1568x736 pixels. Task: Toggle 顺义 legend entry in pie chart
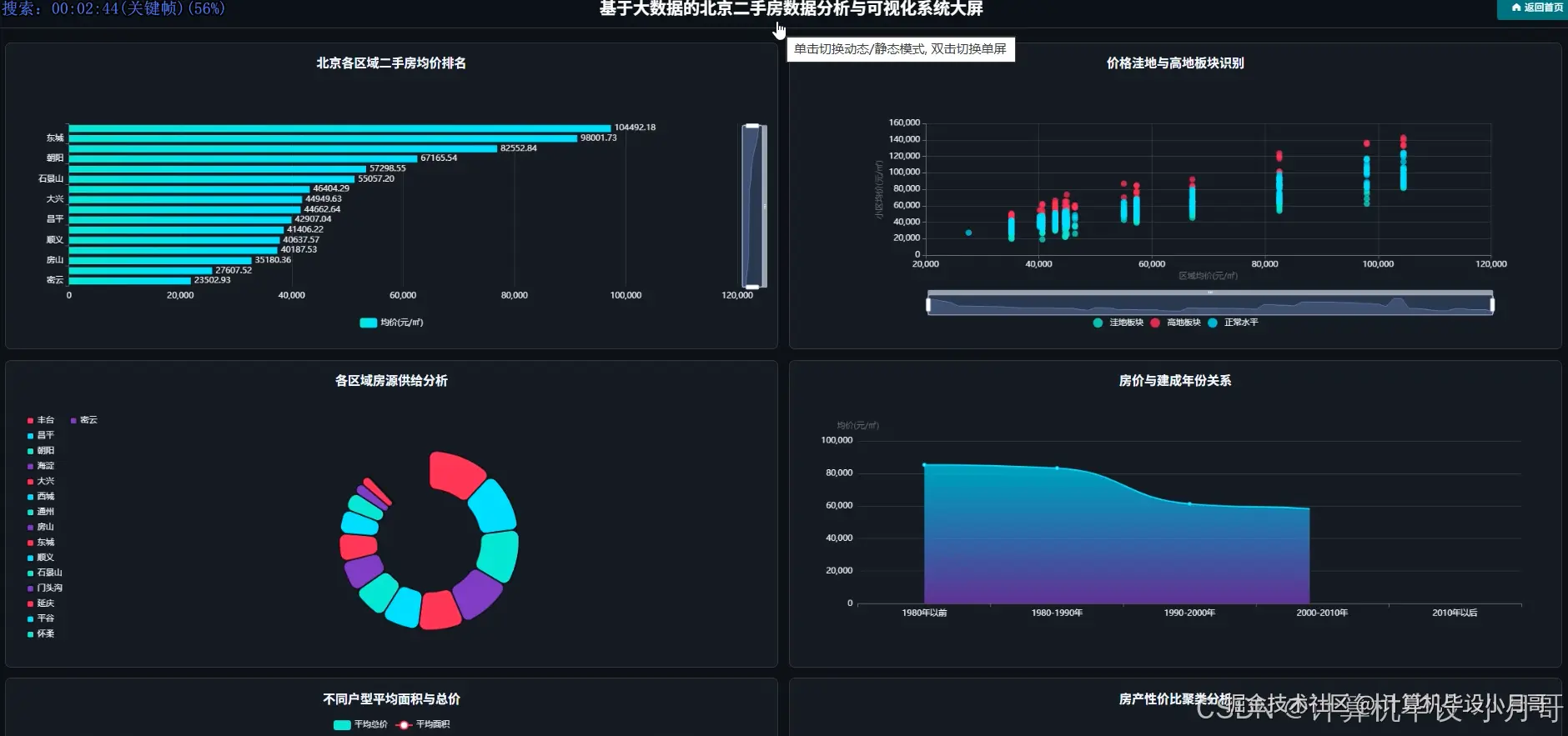[41, 558]
